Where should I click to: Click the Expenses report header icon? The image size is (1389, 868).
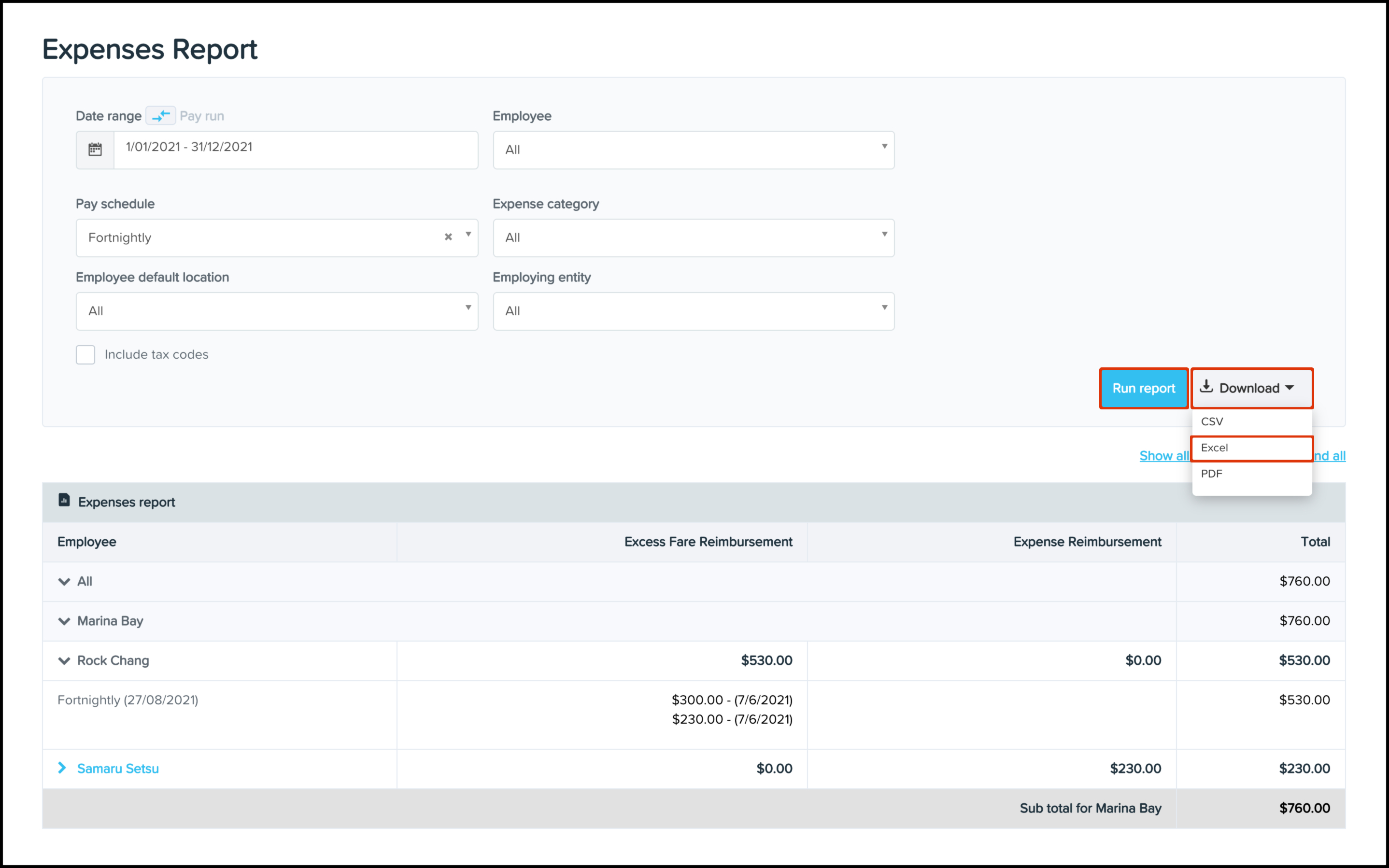[x=64, y=501]
